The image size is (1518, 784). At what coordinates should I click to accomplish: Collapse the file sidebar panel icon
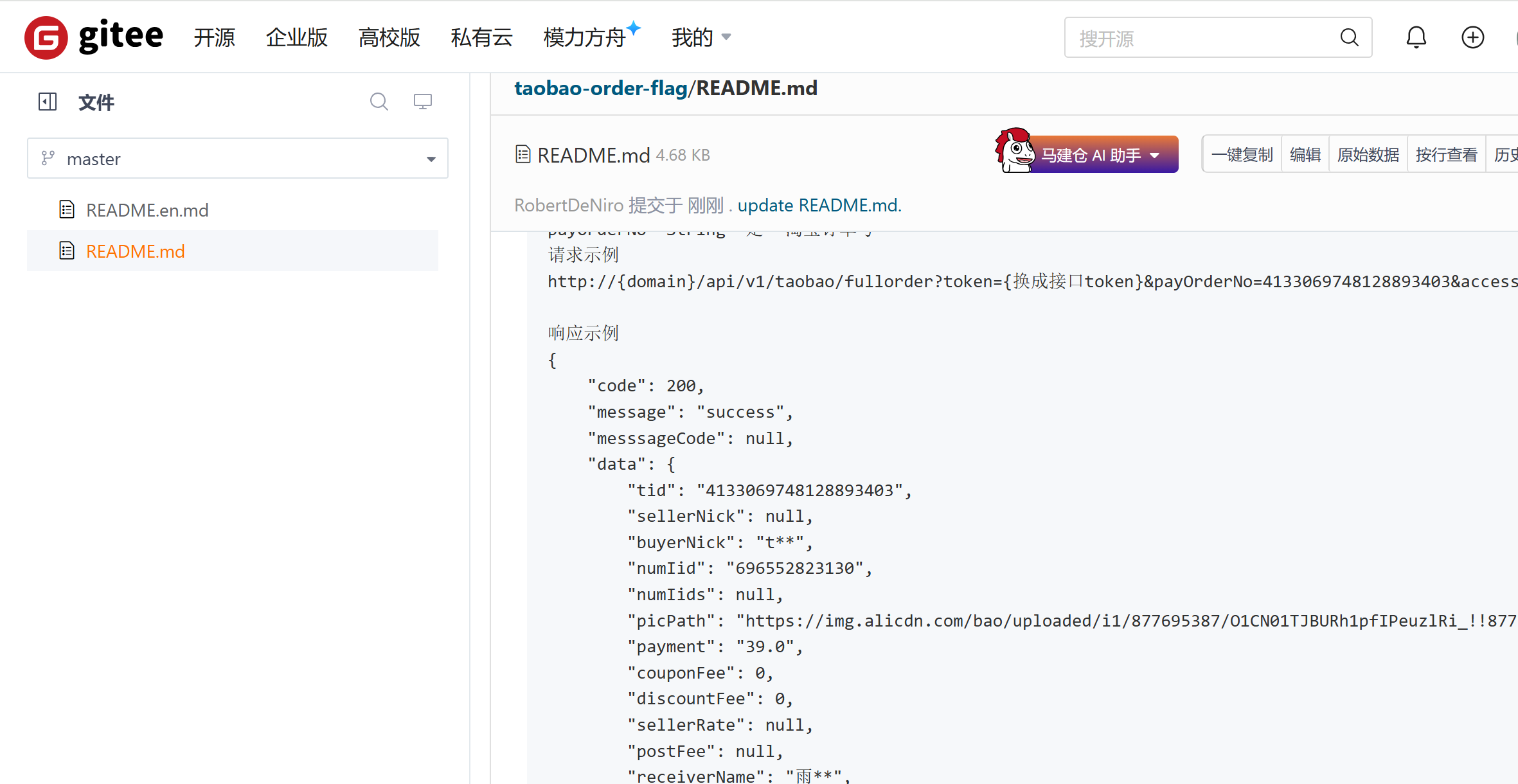click(48, 102)
